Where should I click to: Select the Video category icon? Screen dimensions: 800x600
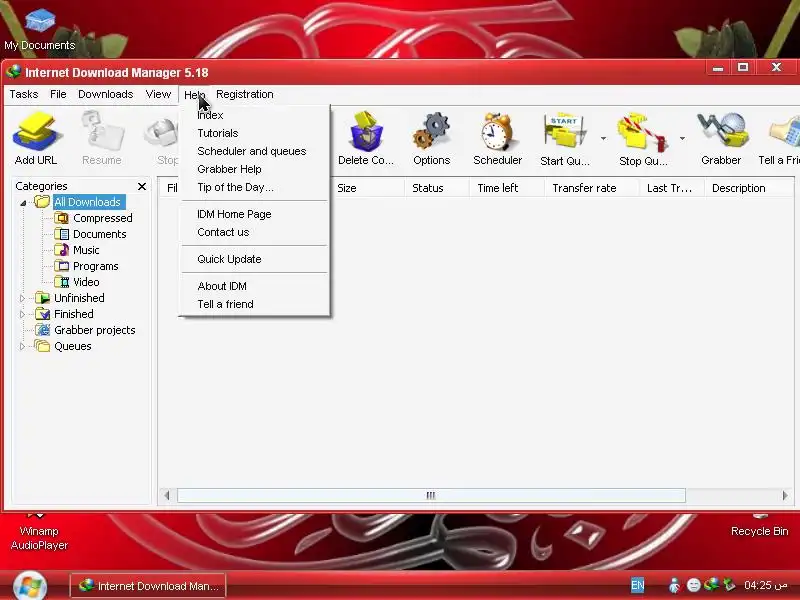click(x=62, y=282)
